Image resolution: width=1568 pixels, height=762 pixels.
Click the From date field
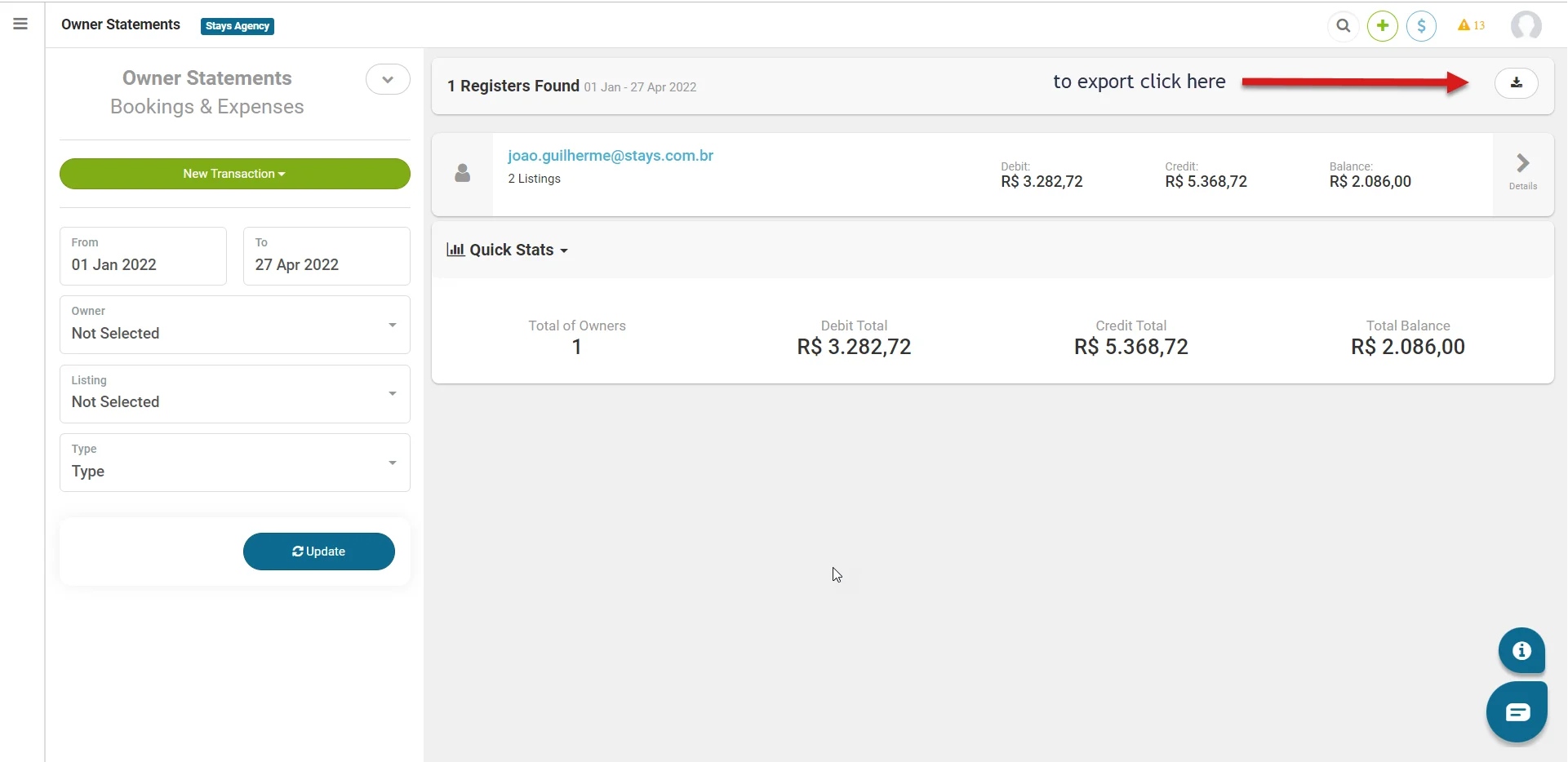click(x=143, y=256)
